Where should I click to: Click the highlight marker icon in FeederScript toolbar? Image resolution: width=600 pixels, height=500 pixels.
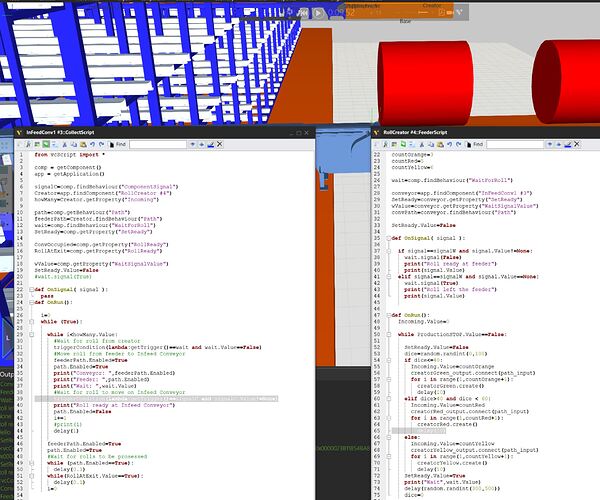point(568,145)
